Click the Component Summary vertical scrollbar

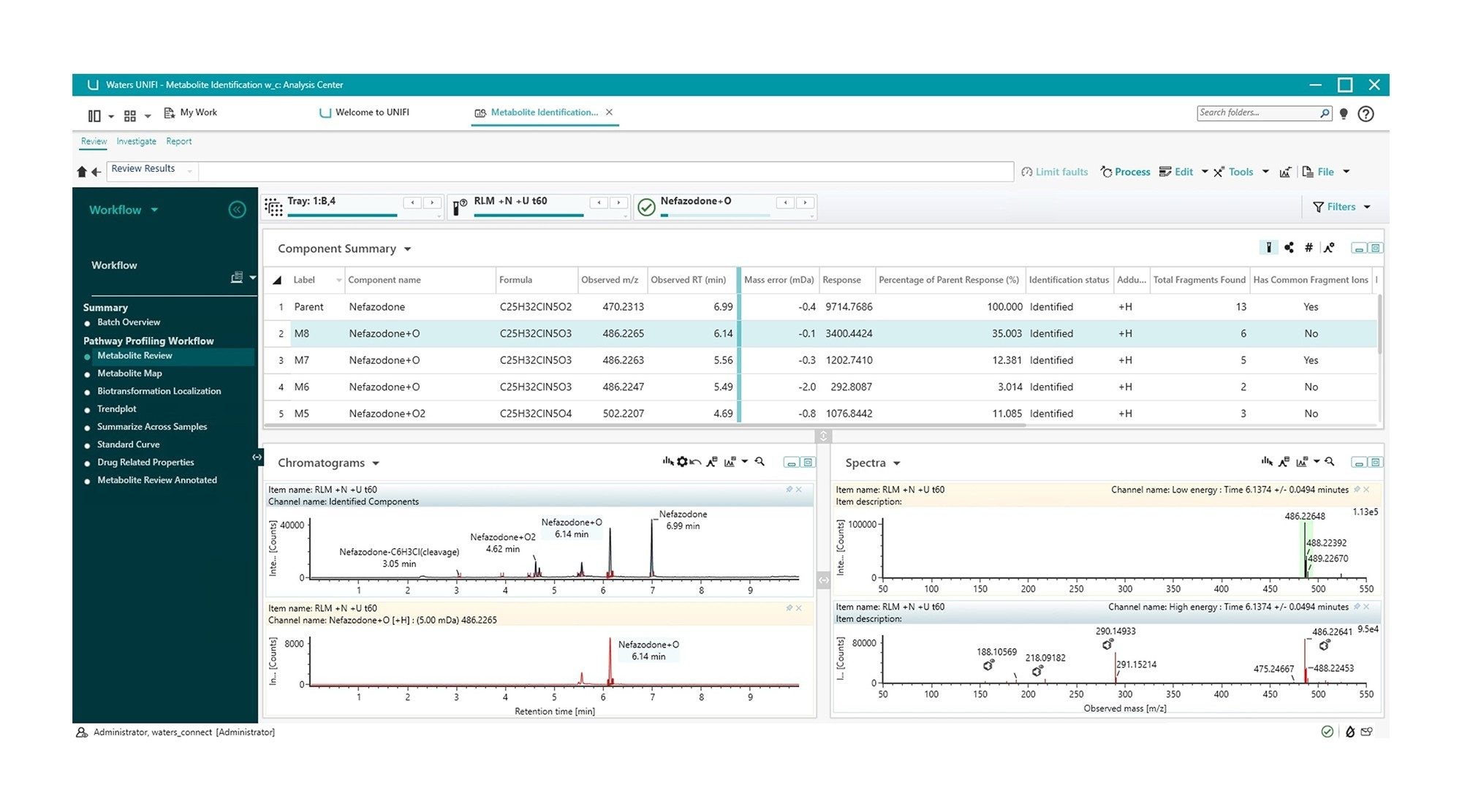(1380, 325)
